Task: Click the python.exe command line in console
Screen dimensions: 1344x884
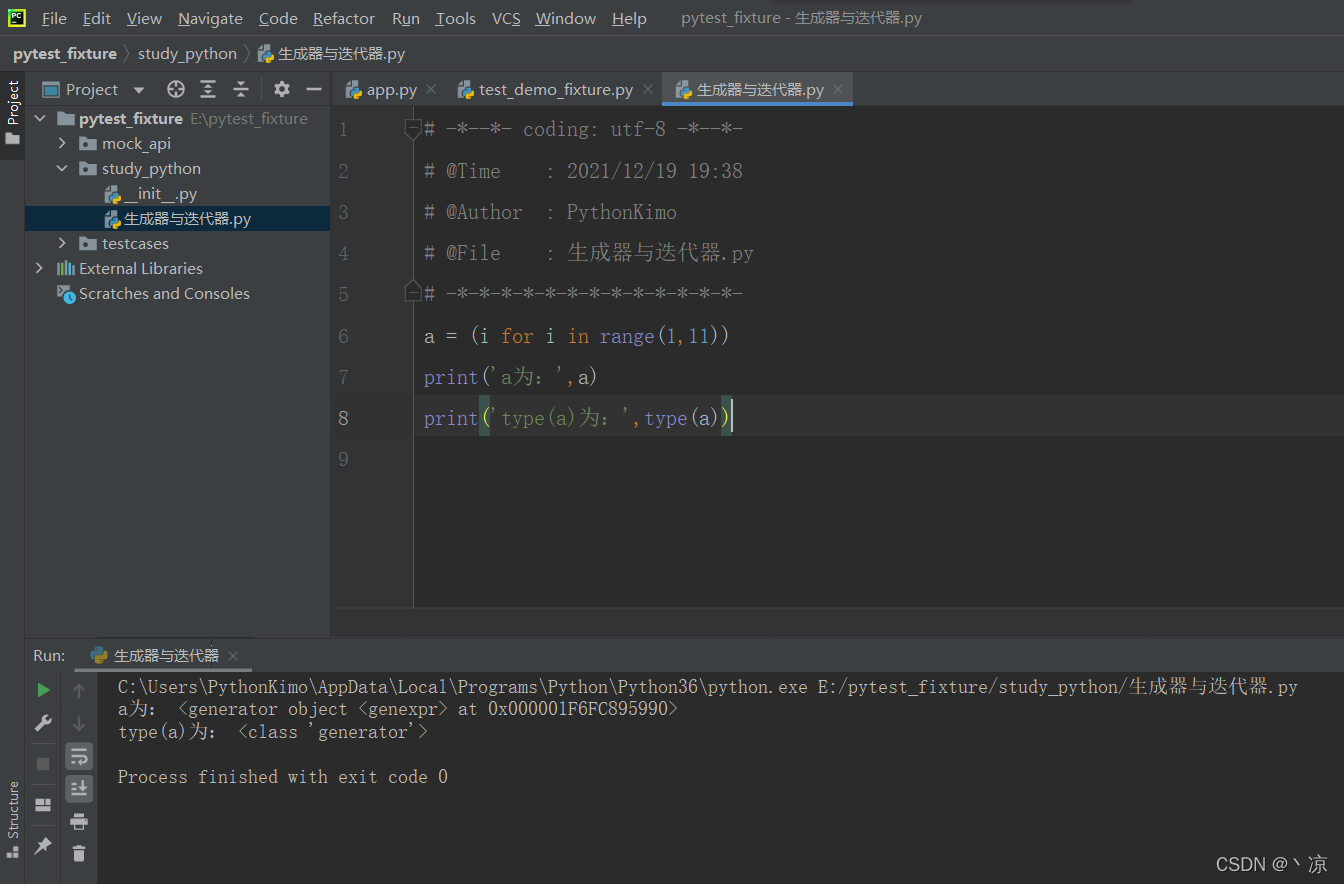Action: [x=707, y=687]
